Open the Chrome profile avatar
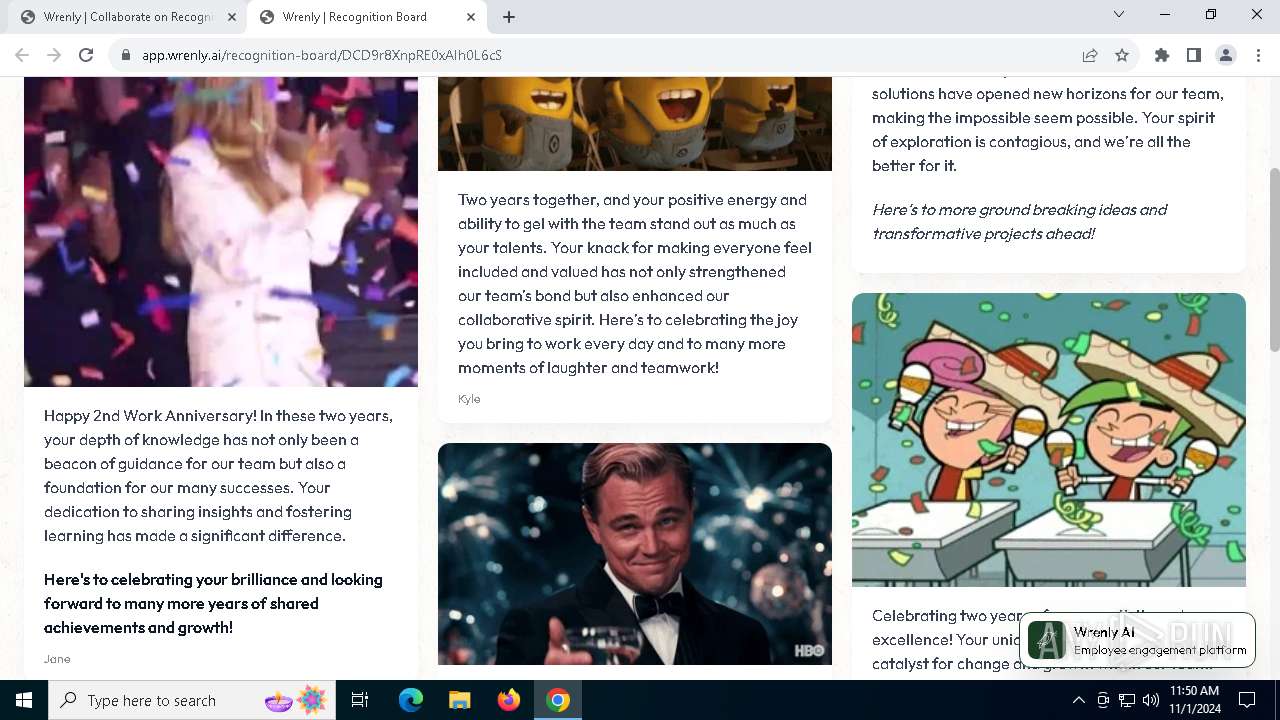 click(x=1226, y=55)
